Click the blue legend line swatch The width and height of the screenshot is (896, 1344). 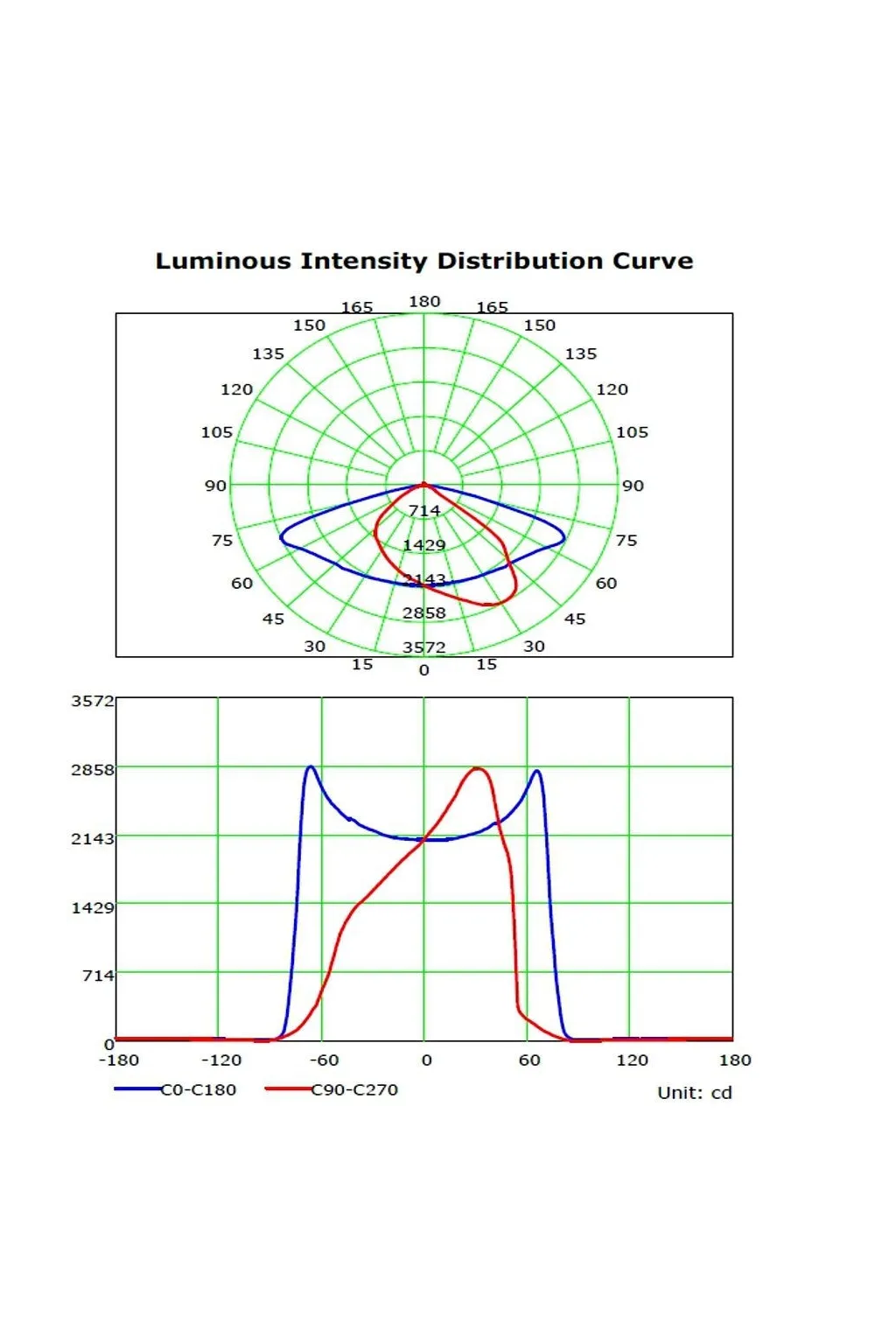coord(136,1089)
